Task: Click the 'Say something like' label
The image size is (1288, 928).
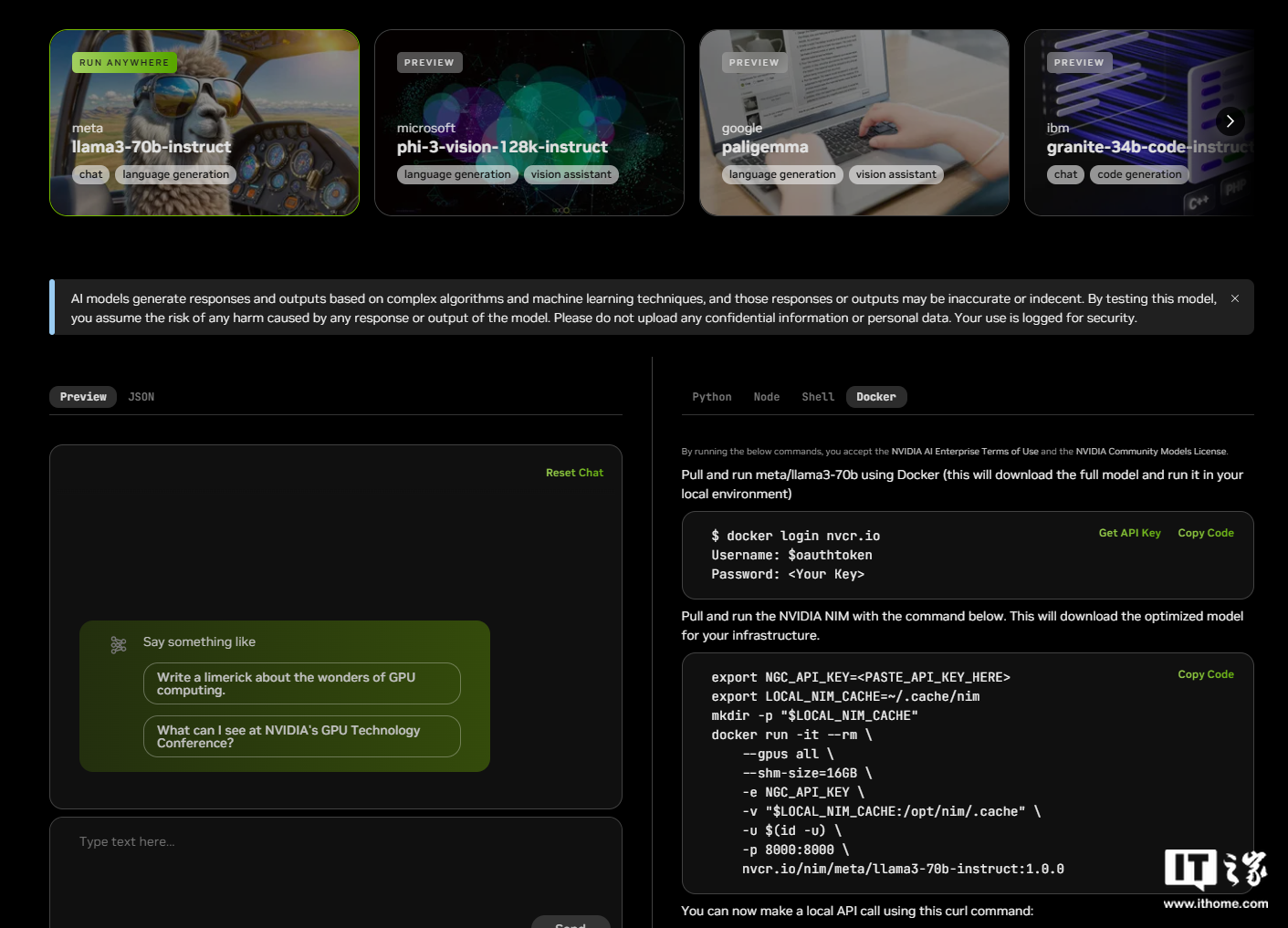Action: [x=199, y=641]
